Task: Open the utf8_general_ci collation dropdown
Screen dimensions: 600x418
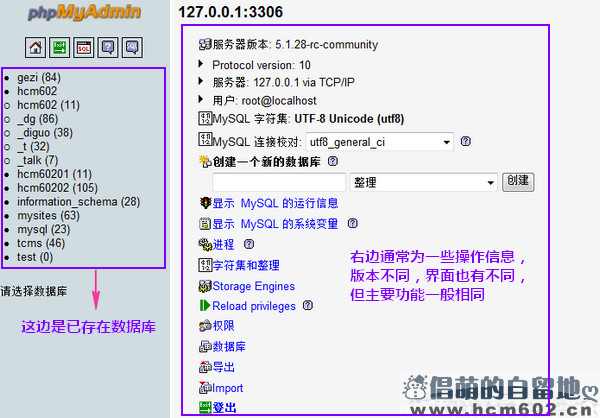Action: pos(380,142)
